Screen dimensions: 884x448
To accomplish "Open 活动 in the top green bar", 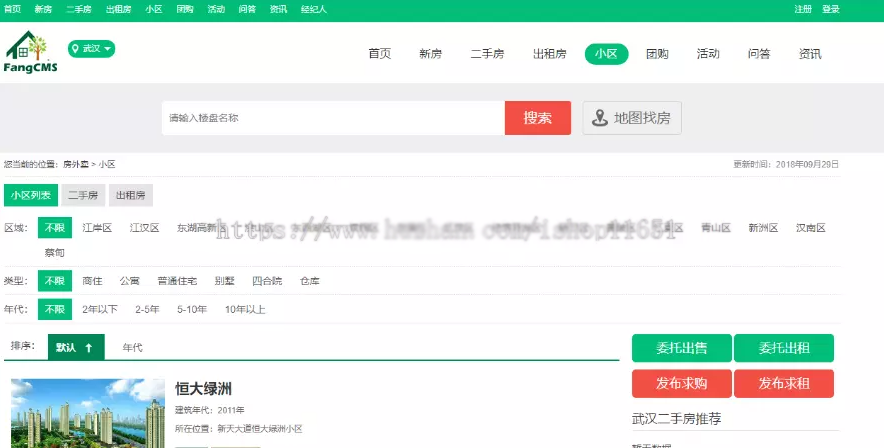I will click(216, 9).
